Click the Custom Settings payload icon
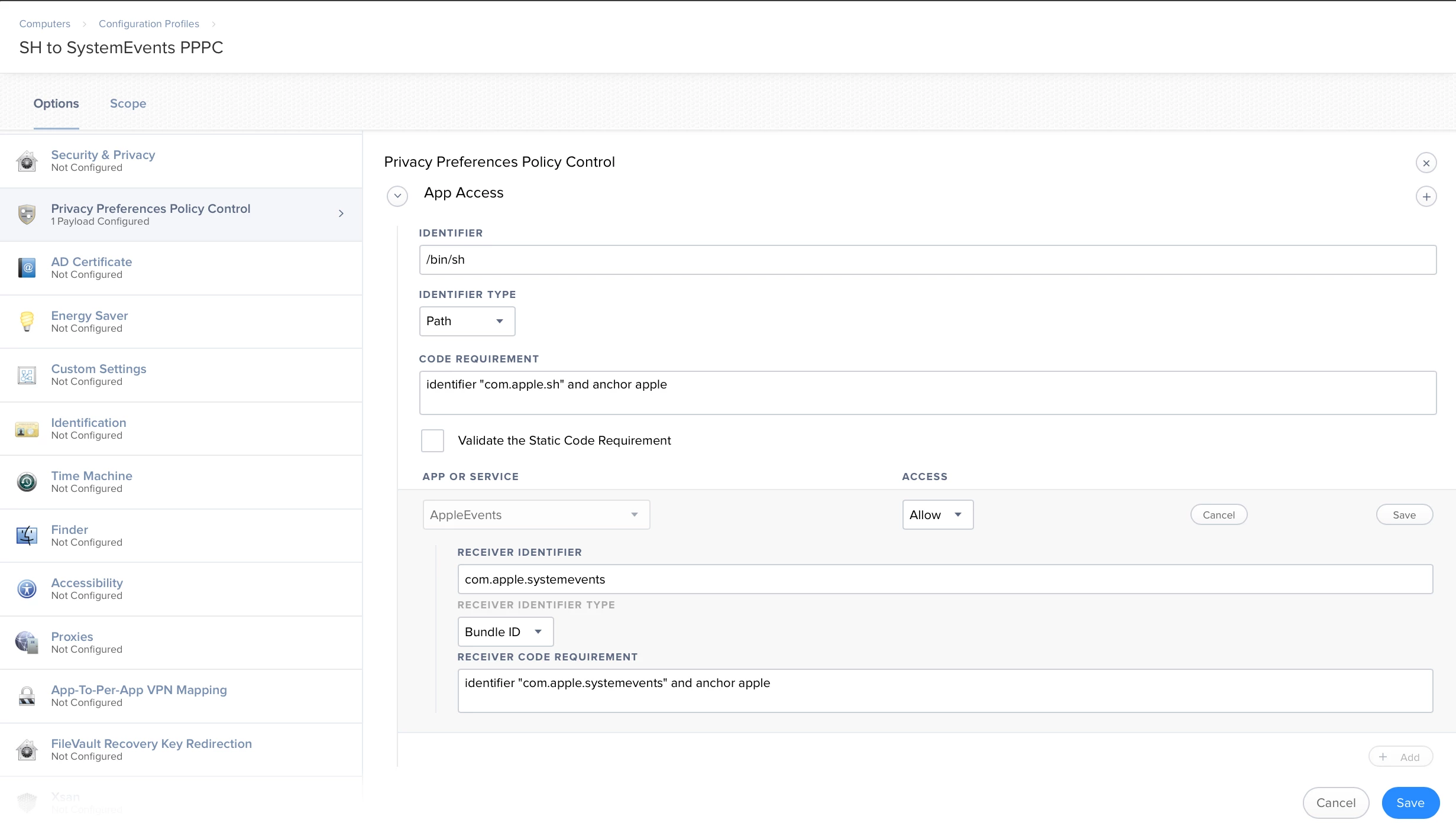This screenshot has height=836, width=1456. [x=27, y=375]
